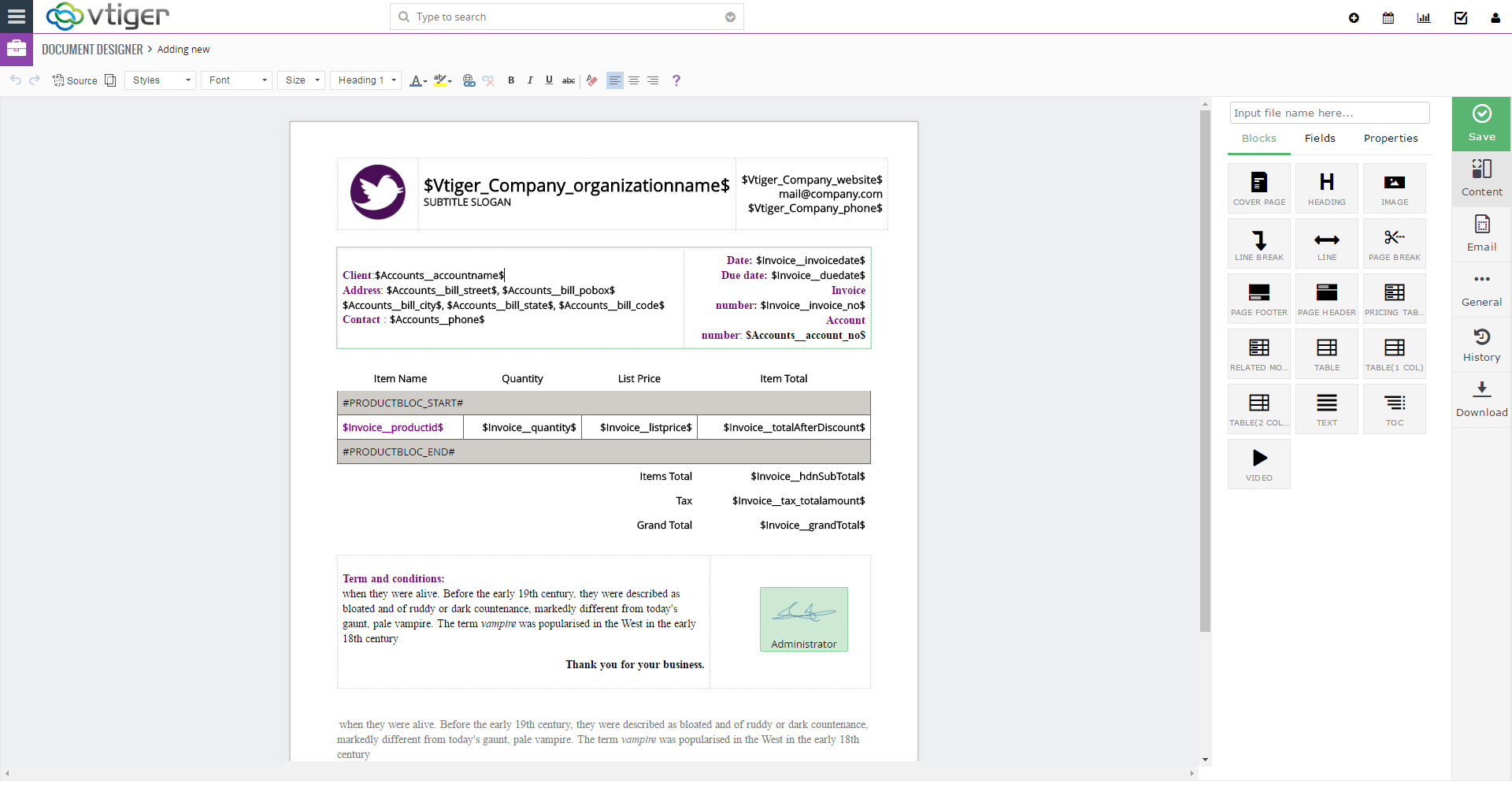1512x799 pixels.
Task: Add a Video block to the document
Action: click(1258, 463)
